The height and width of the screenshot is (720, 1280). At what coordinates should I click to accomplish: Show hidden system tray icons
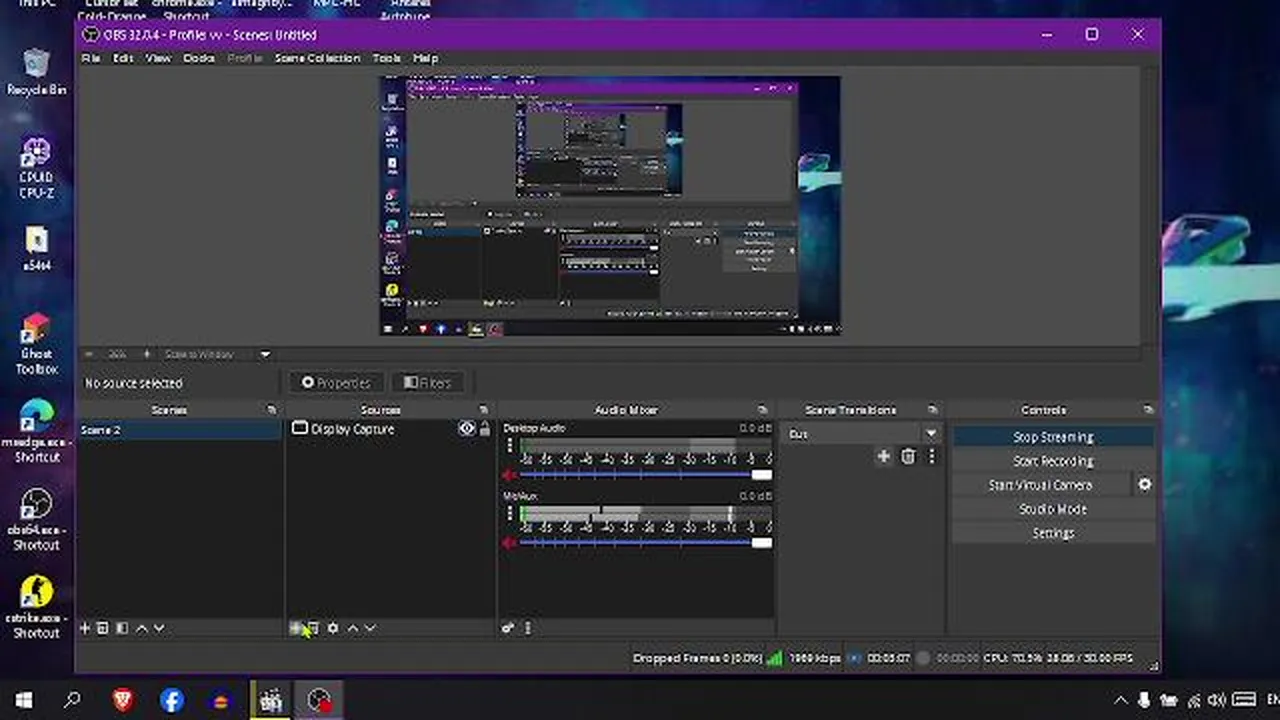tap(1120, 701)
